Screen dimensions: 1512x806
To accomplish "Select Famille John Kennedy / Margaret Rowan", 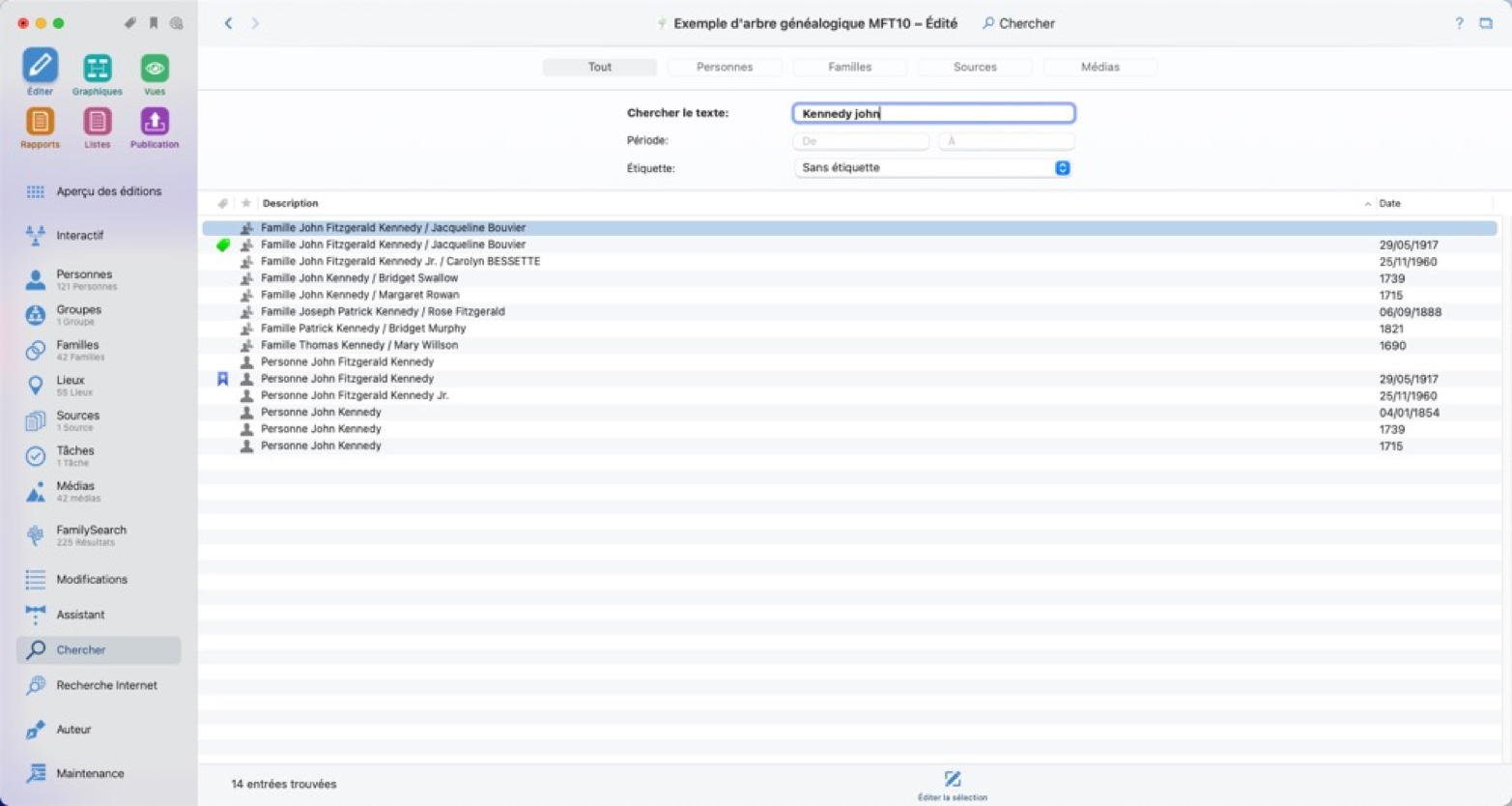I will pos(850,295).
